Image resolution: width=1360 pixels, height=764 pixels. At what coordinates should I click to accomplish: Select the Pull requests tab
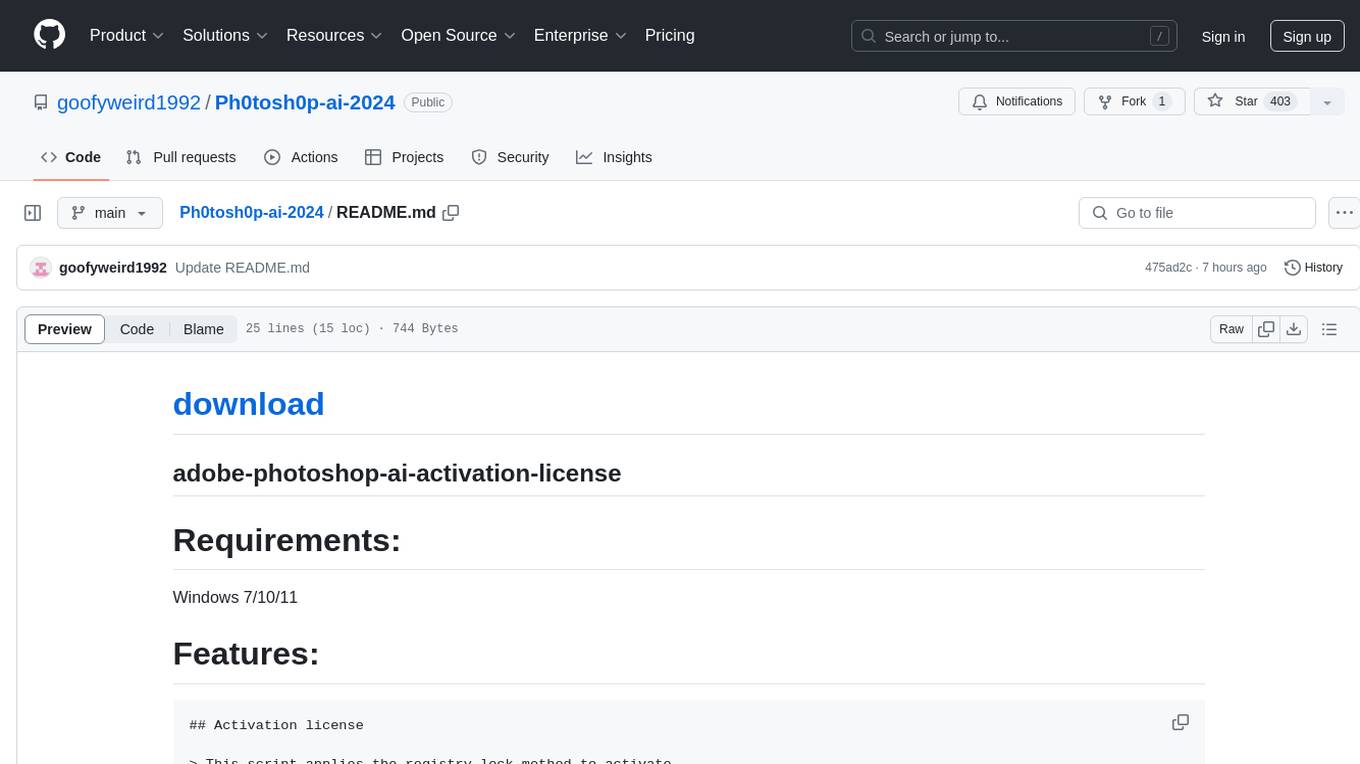pyautogui.click(x=181, y=157)
